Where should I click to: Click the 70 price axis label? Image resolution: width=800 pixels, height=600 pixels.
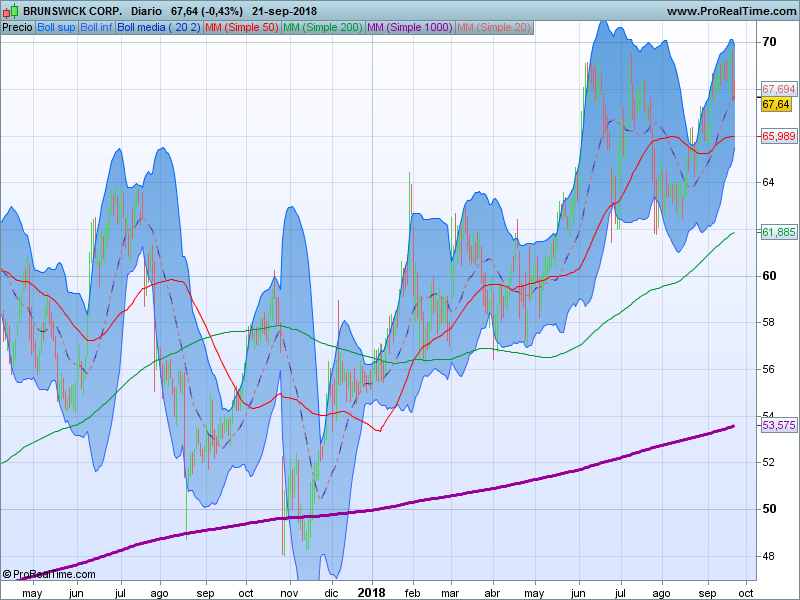pyautogui.click(x=769, y=42)
